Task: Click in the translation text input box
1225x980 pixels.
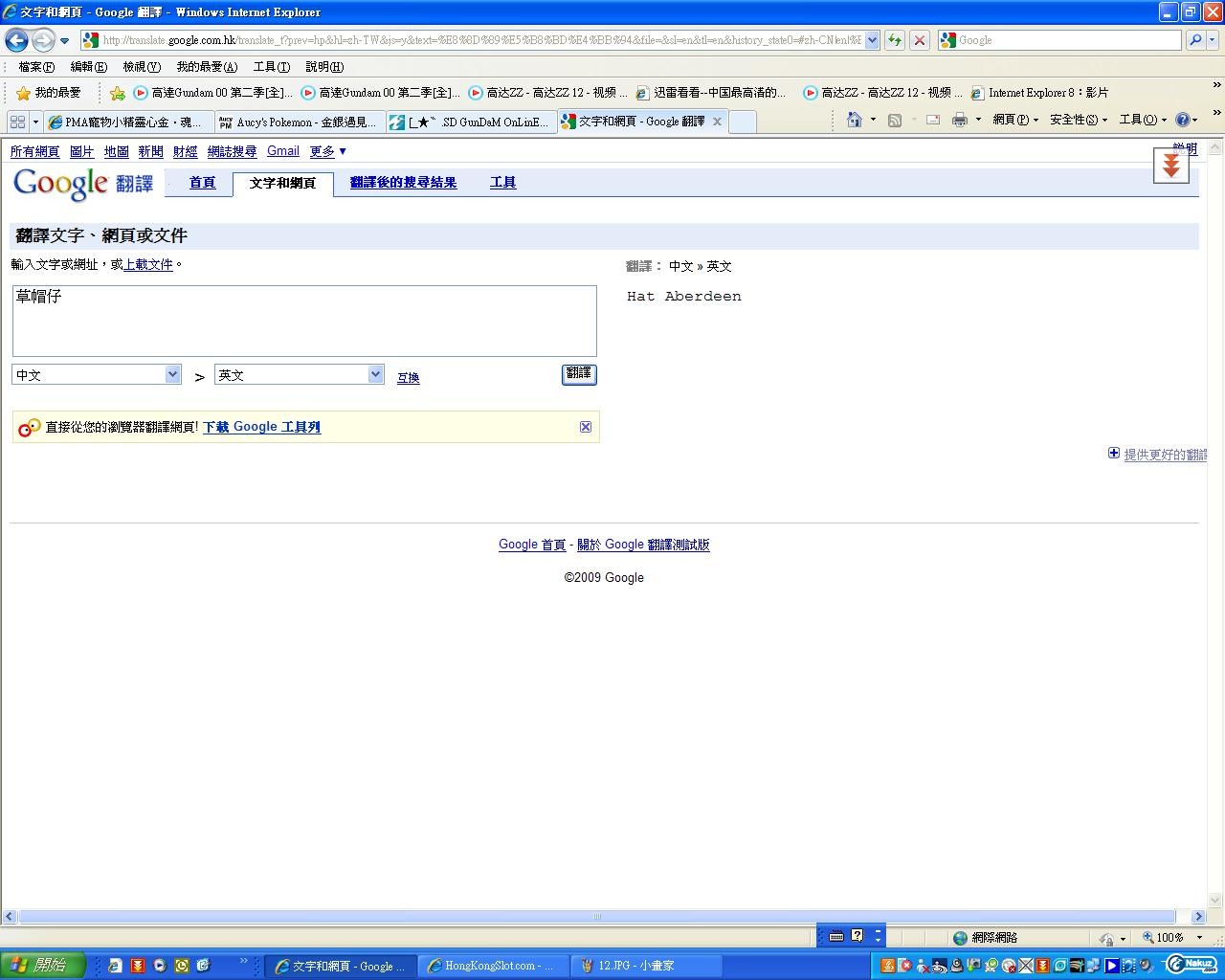Action: [304, 321]
